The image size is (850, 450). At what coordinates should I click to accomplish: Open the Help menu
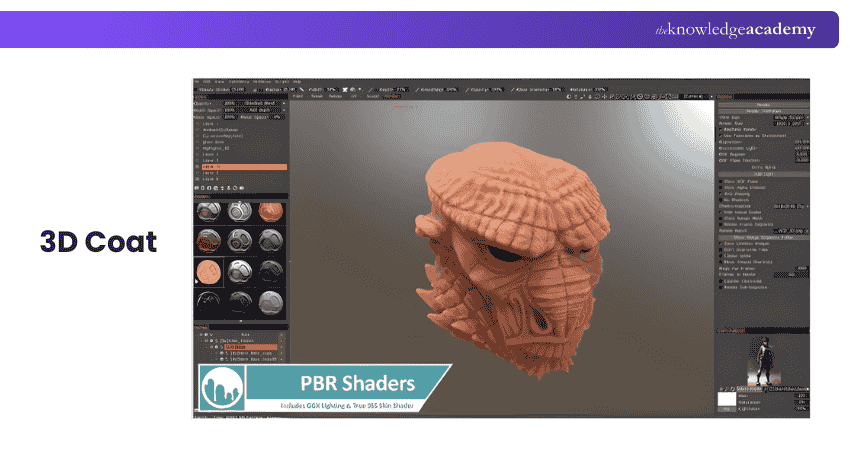click(x=297, y=82)
